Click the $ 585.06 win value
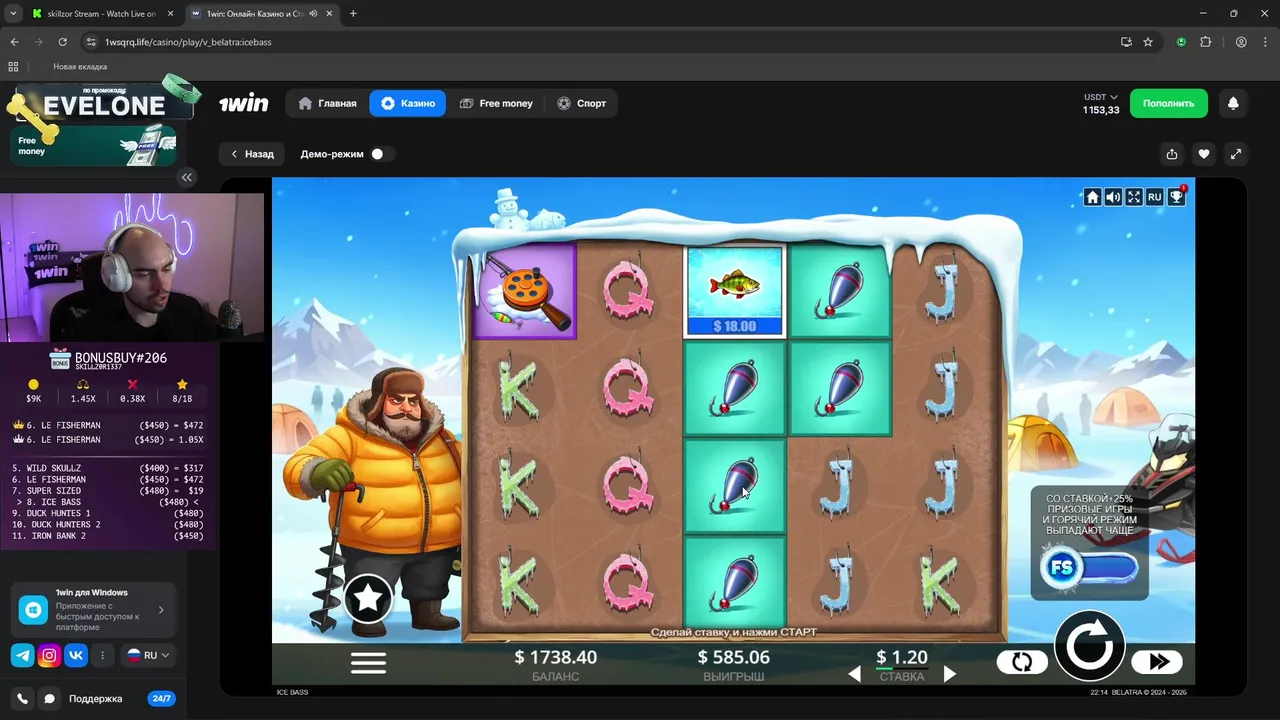This screenshot has height=720, width=1280. (x=734, y=657)
